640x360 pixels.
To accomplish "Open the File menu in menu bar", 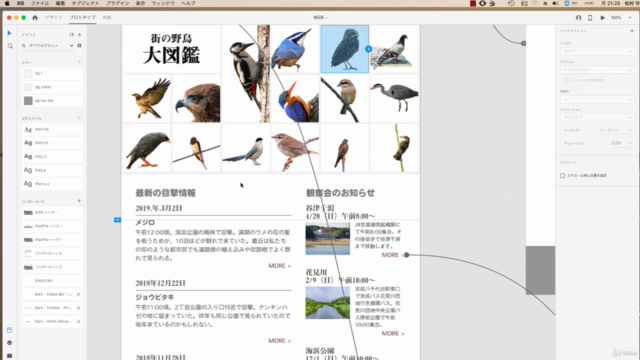I will 40,3.
